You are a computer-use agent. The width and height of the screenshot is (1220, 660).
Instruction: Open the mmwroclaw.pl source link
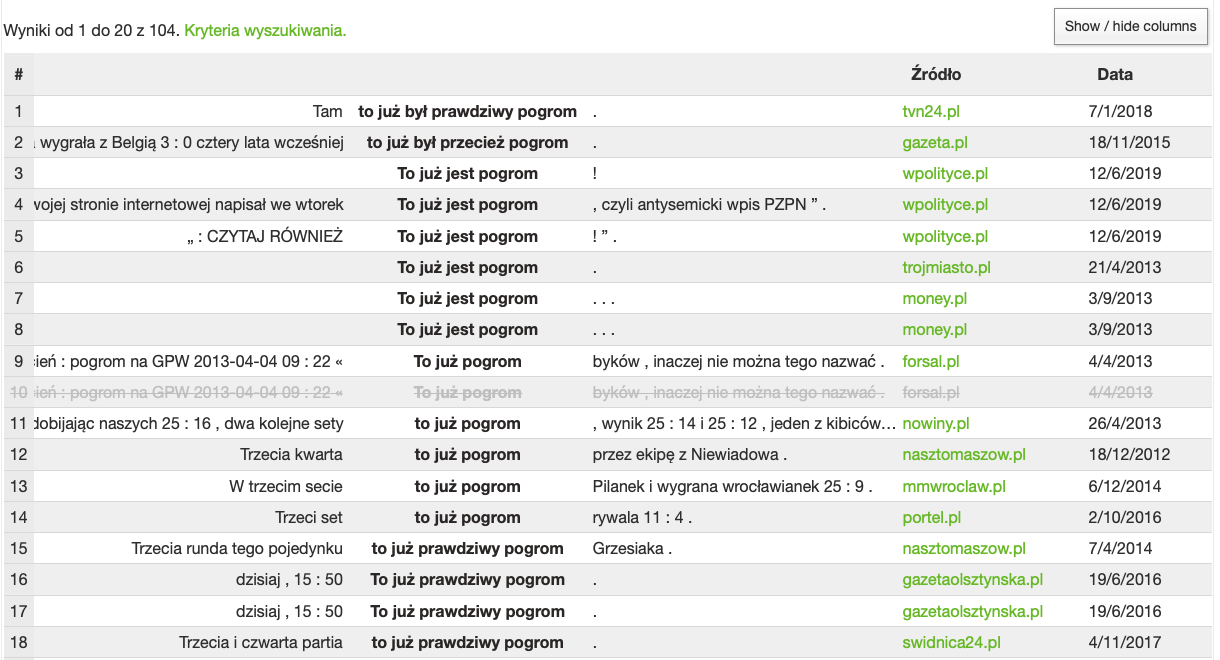point(953,486)
